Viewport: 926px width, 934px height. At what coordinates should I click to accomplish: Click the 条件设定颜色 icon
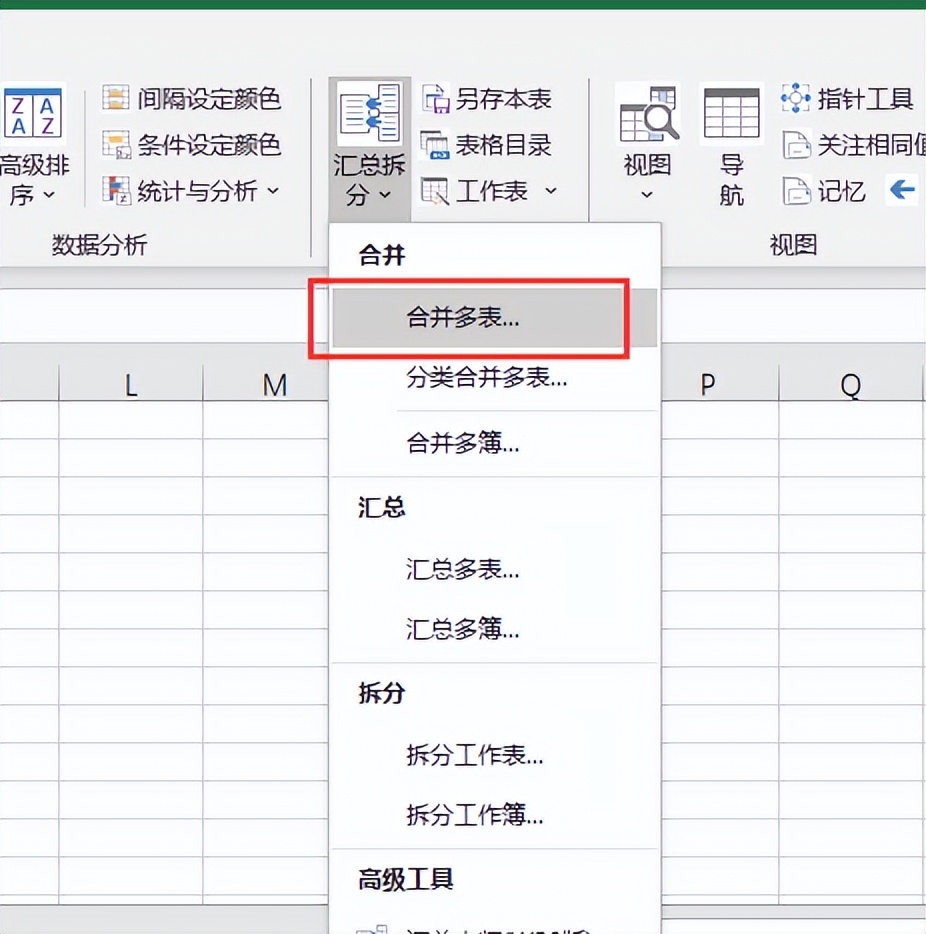(x=117, y=145)
